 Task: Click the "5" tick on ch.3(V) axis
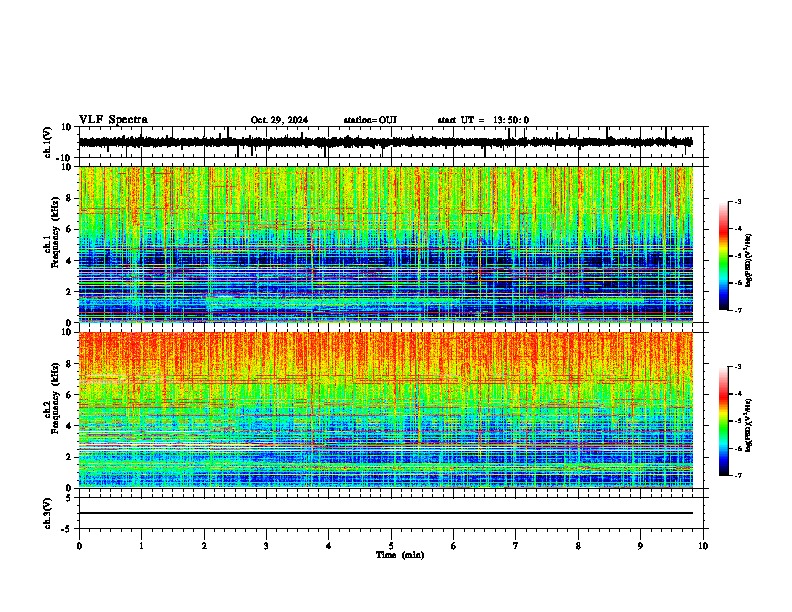[69, 497]
